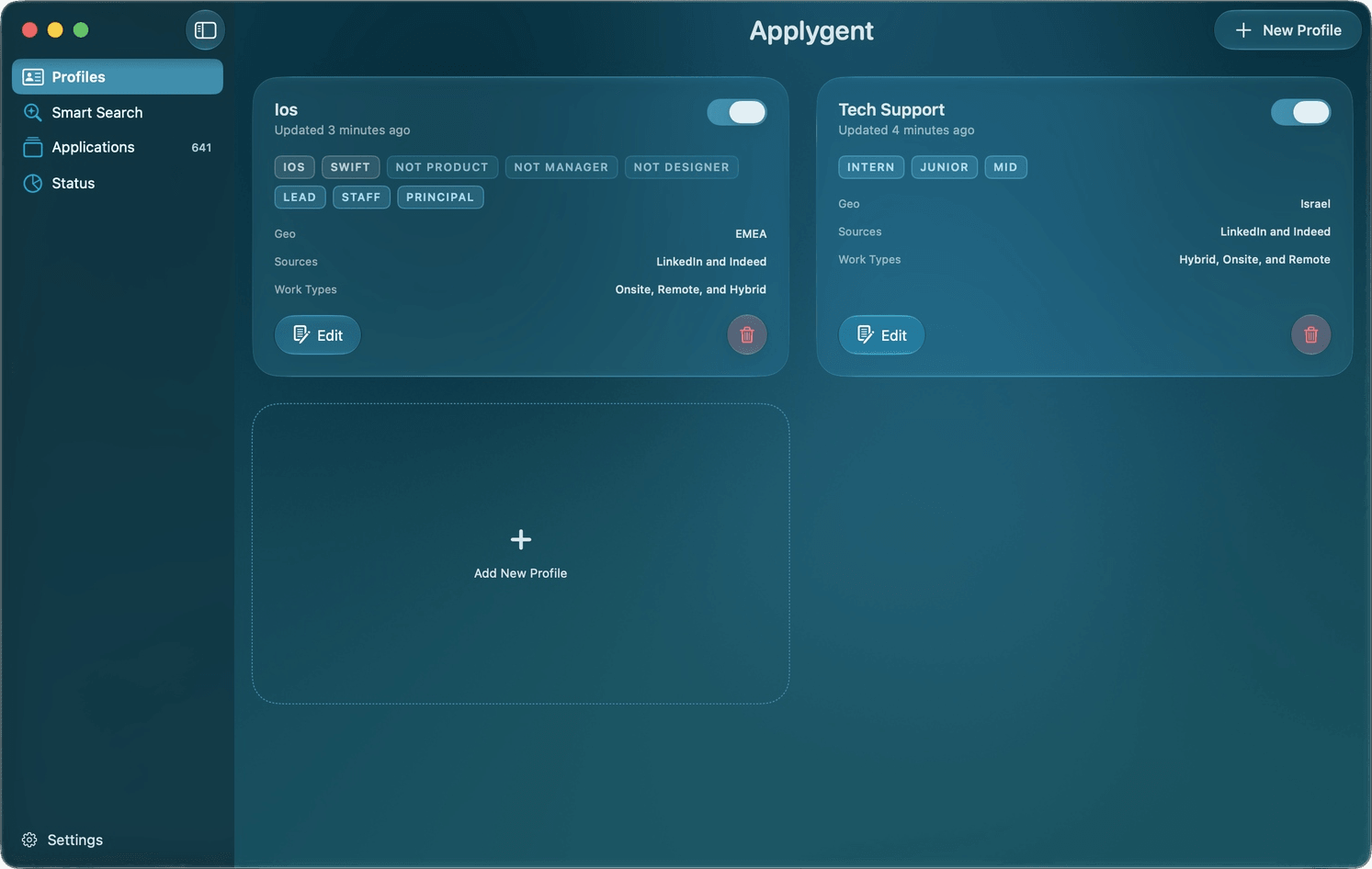Open the Status page
The height and width of the screenshot is (869, 1372).
click(x=118, y=183)
